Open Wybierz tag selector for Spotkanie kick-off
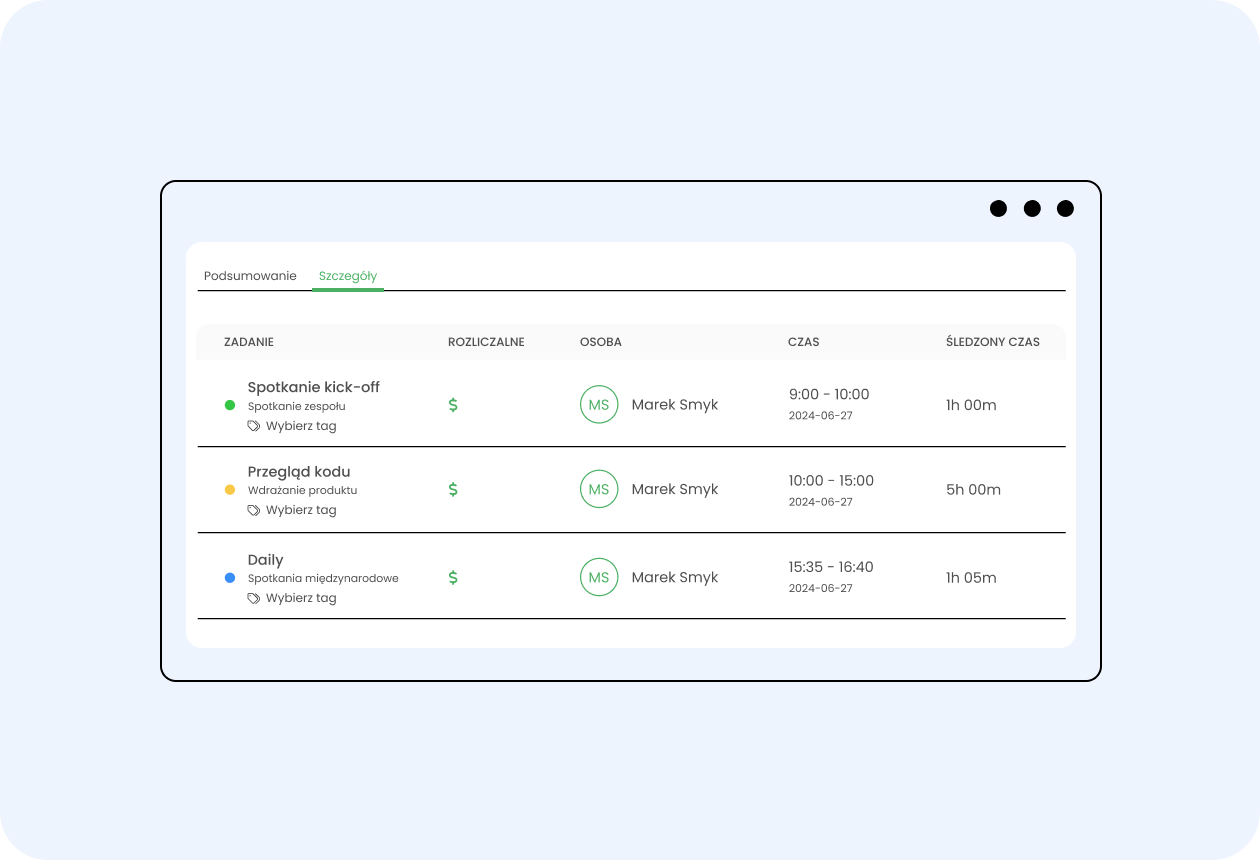 click(x=301, y=426)
